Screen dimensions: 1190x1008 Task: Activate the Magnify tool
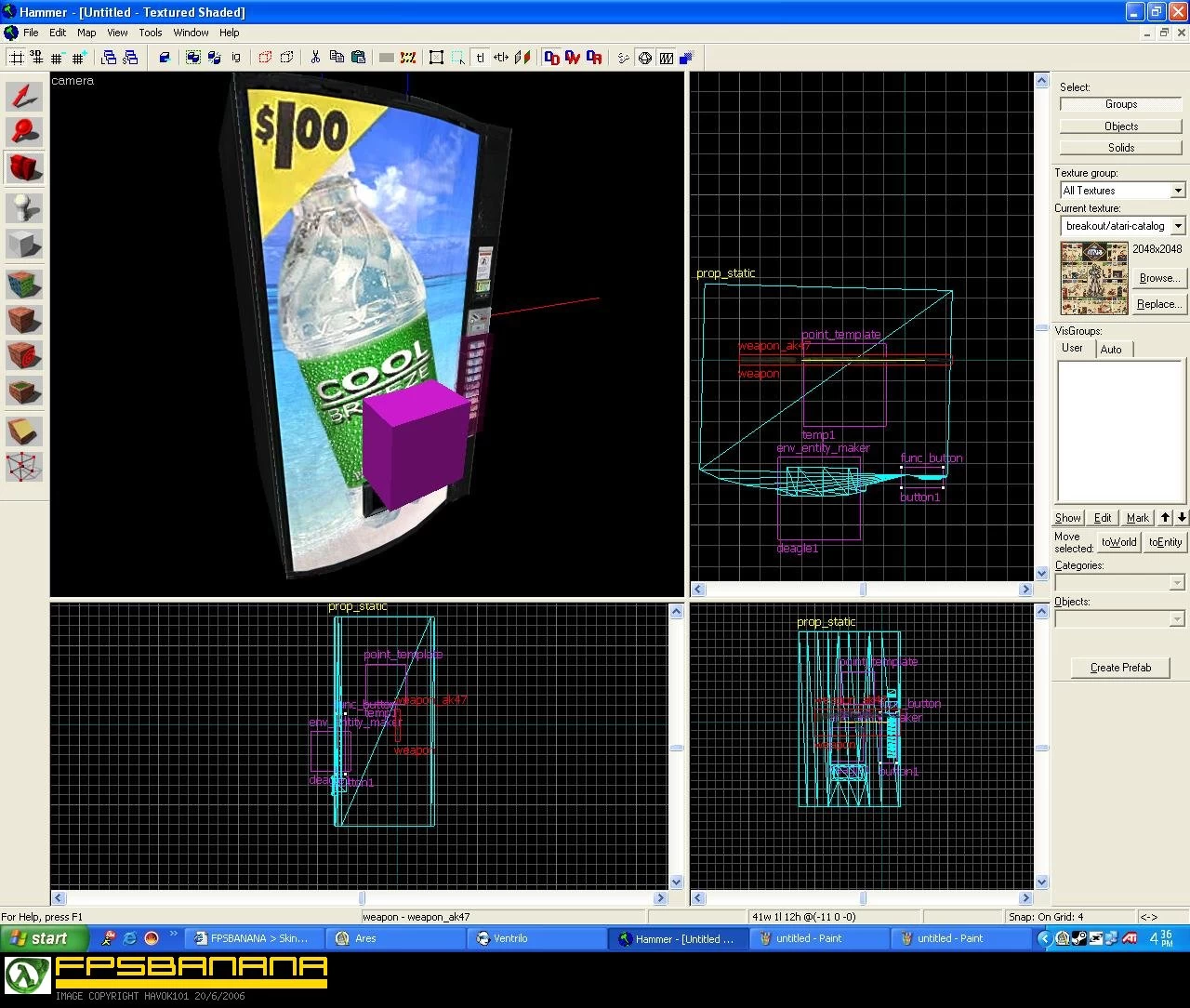(24, 132)
